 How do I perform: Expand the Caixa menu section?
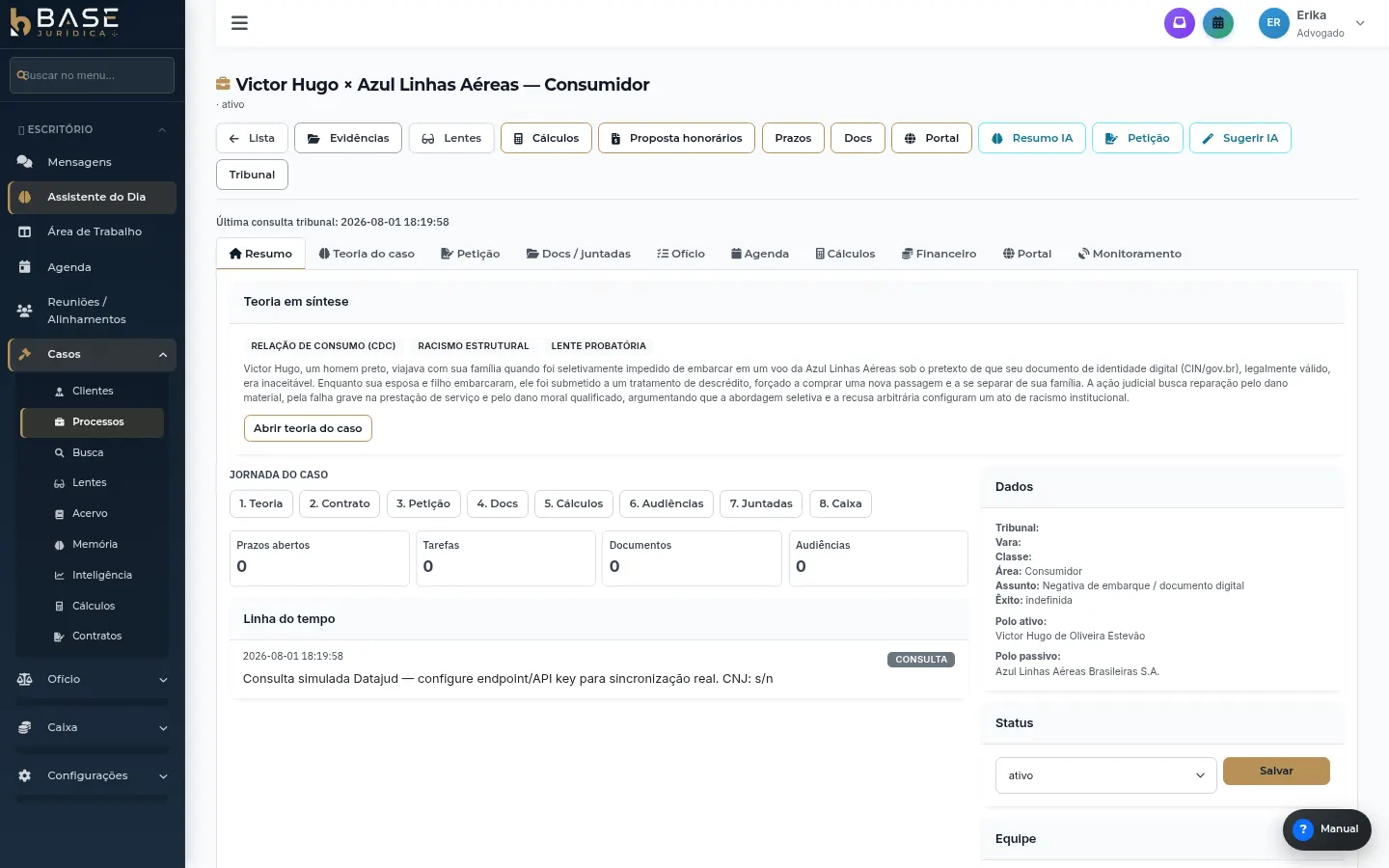[x=92, y=727]
